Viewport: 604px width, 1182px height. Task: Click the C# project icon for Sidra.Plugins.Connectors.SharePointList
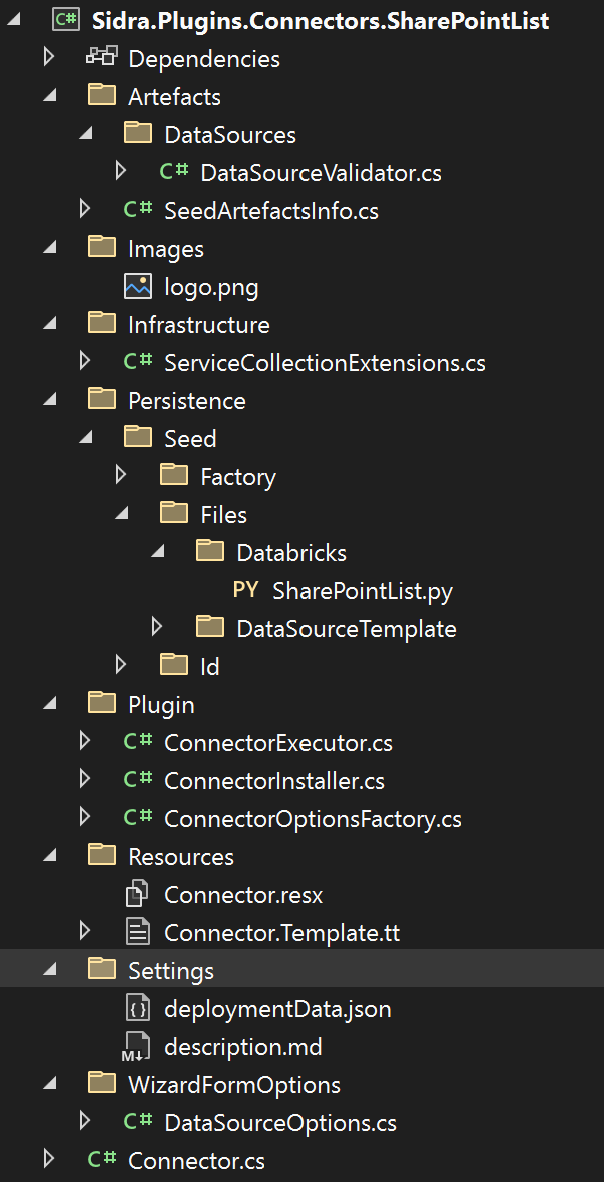pyautogui.click(x=66, y=20)
